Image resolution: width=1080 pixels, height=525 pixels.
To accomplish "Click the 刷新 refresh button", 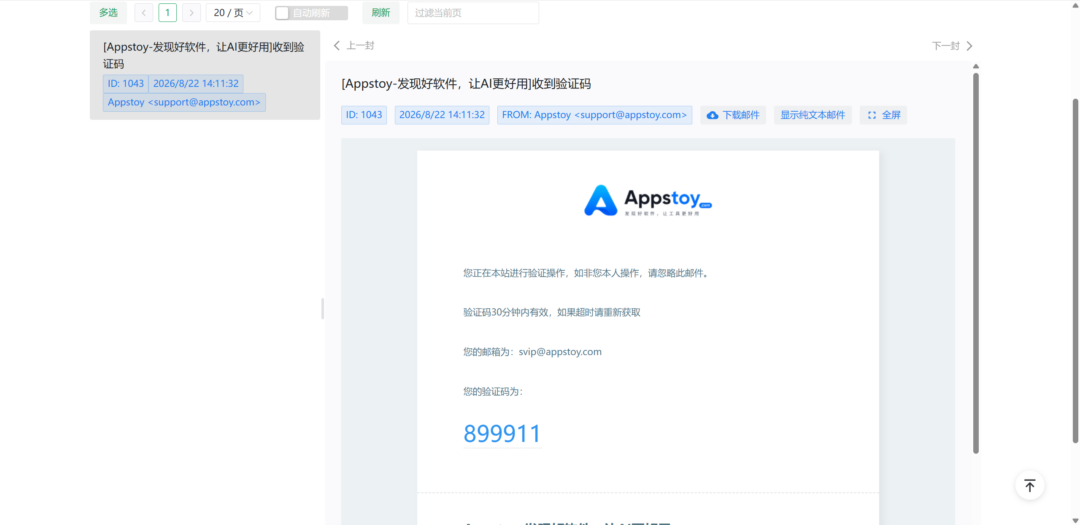I will (381, 12).
